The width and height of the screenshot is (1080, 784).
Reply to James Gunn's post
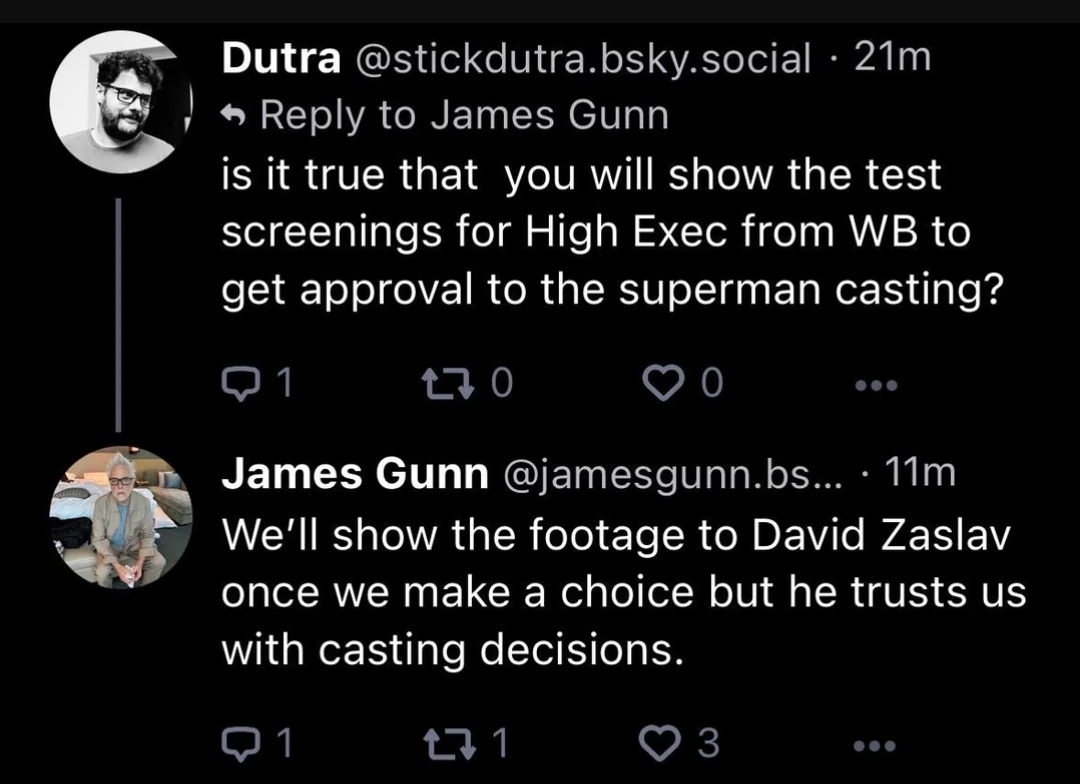(238, 743)
